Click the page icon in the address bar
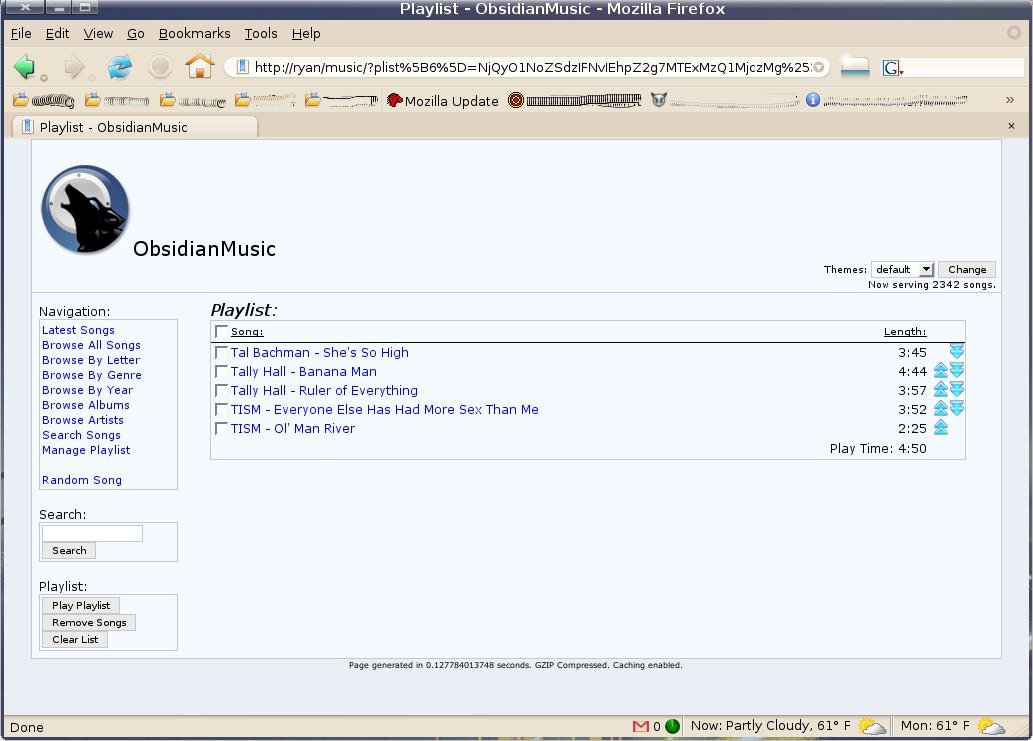The width and height of the screenshot is (1033, 741). click(242, 67)
